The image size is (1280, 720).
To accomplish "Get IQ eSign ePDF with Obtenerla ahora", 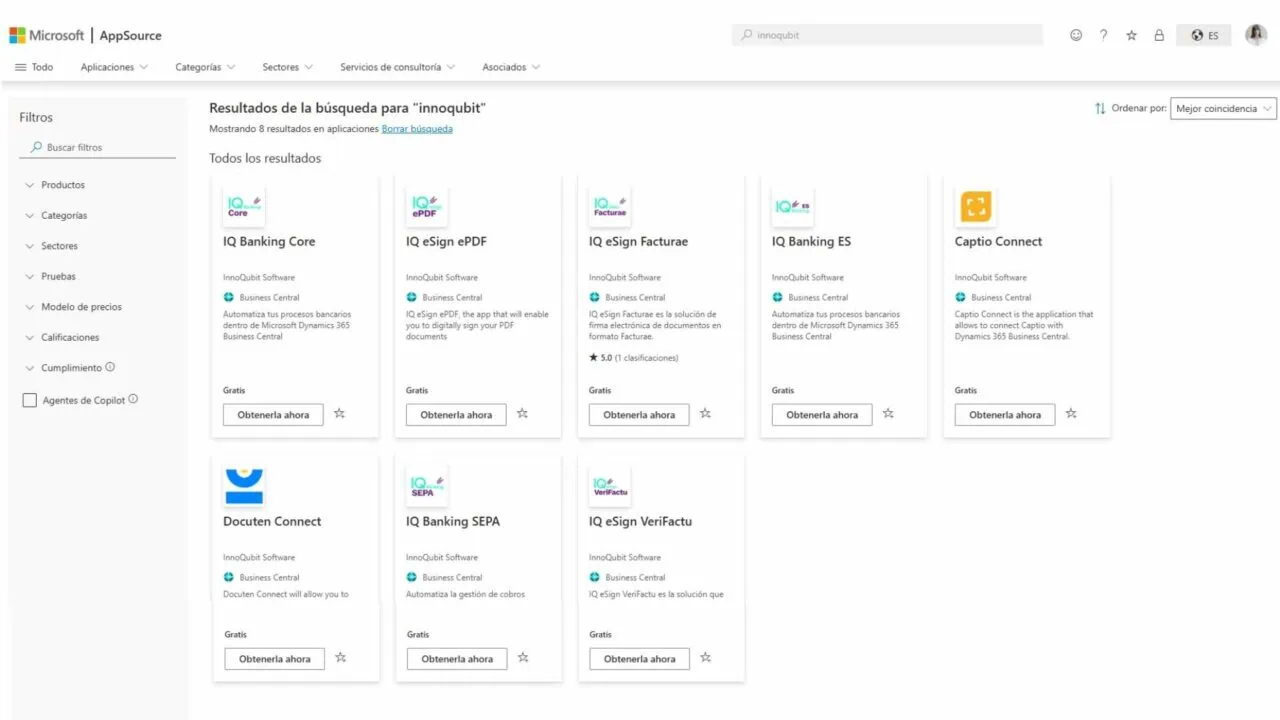I will 456,414.
